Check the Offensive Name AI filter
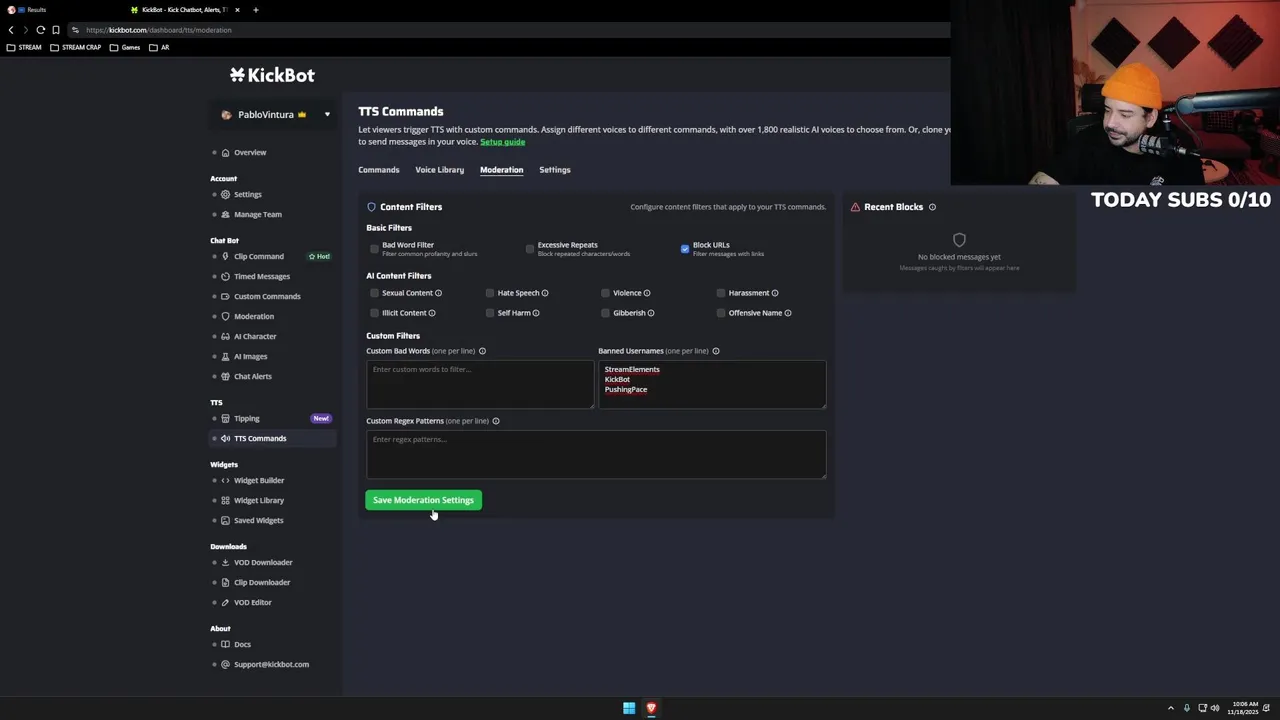This screenshot has height=720, width=1280. tap(721, 313)
